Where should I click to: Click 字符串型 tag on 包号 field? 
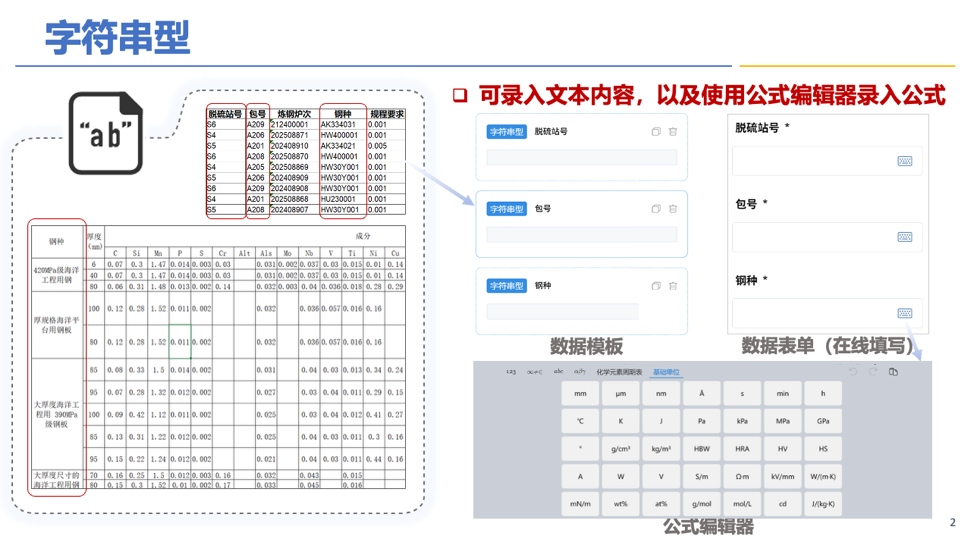pyautogui.click(x=506, y=209)
